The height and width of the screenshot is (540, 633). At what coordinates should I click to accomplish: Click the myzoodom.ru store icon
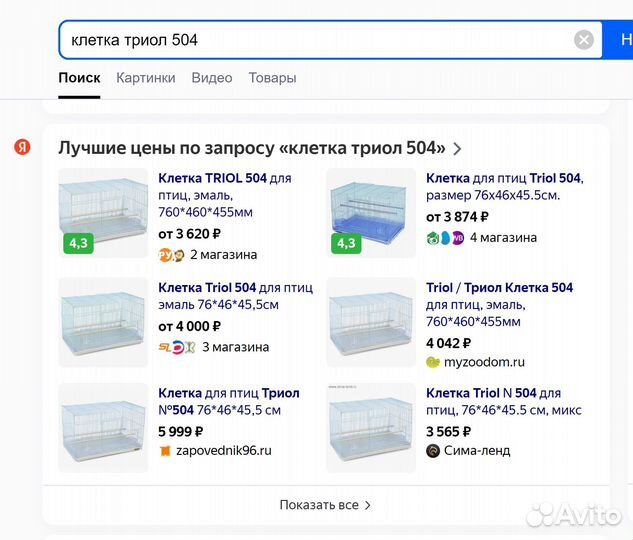[x=433, y=362]
